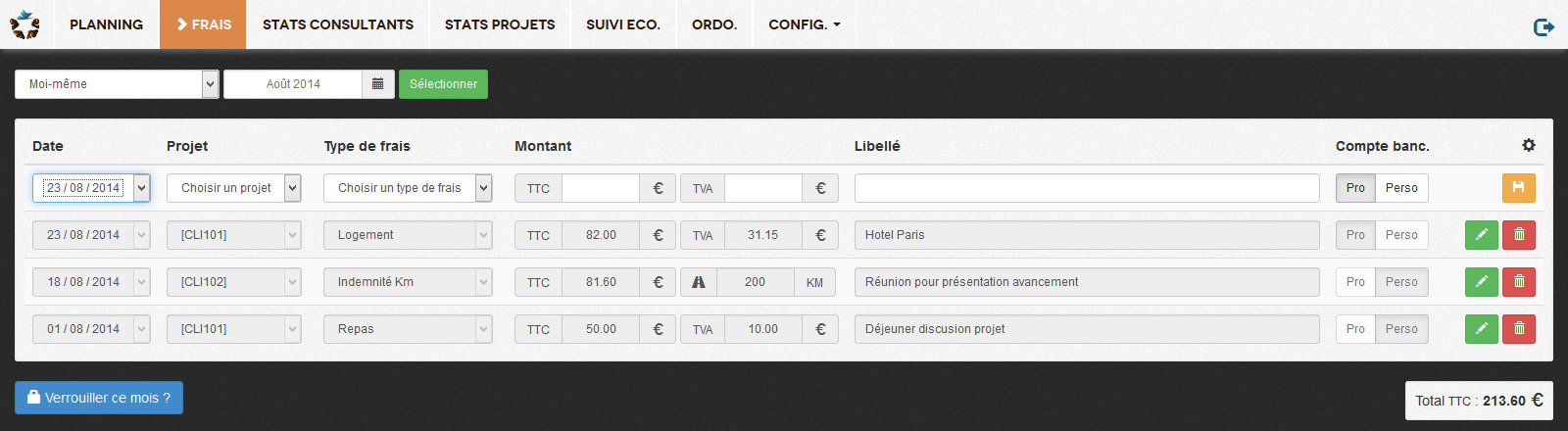The width and height of the screenshot is (1568, 431).
Task: Delete the Déjeuner discusion projet row
Action: (1519, 329)
